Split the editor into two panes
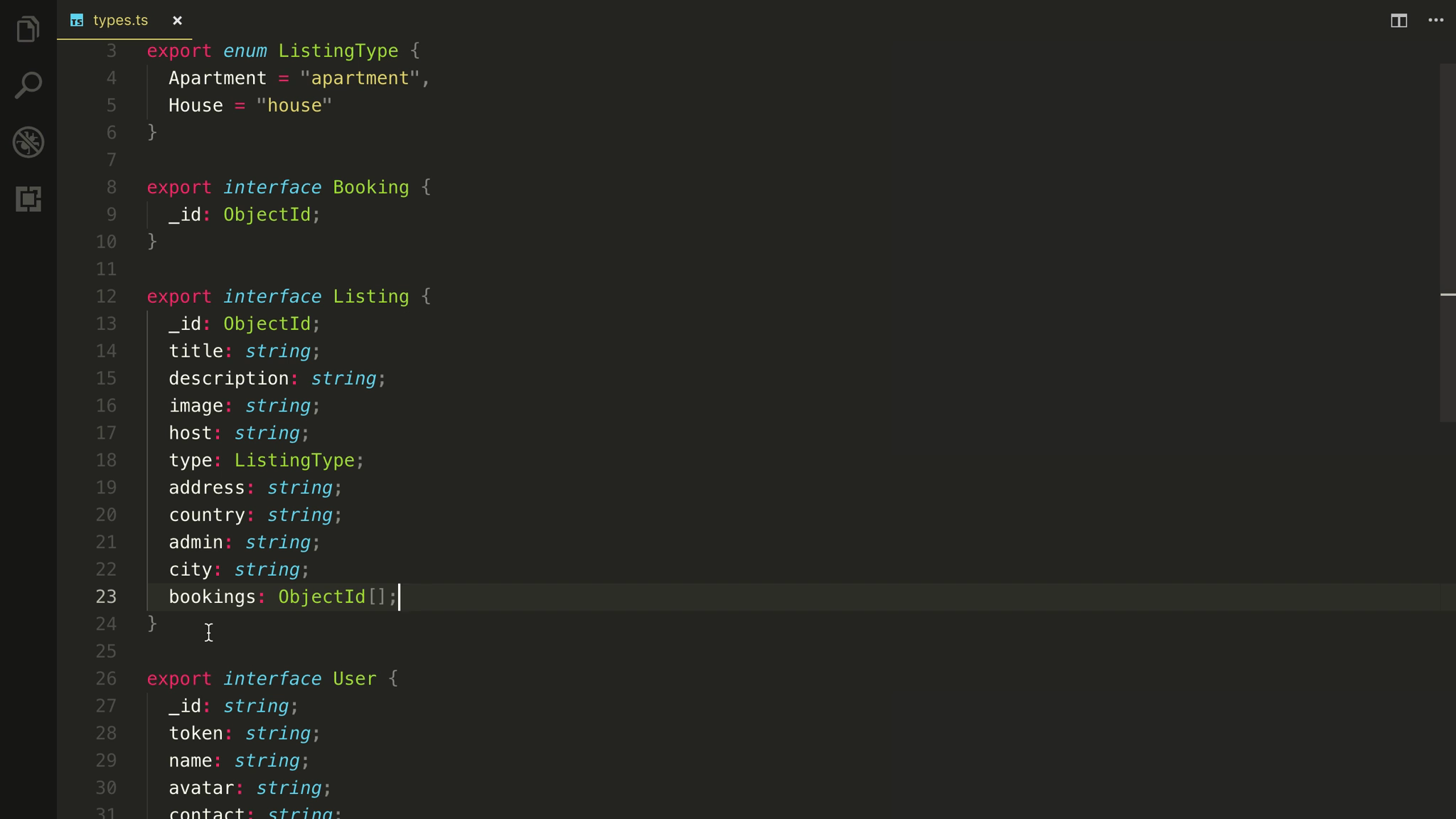The image size is (1456, 819). coord(1398,21)
